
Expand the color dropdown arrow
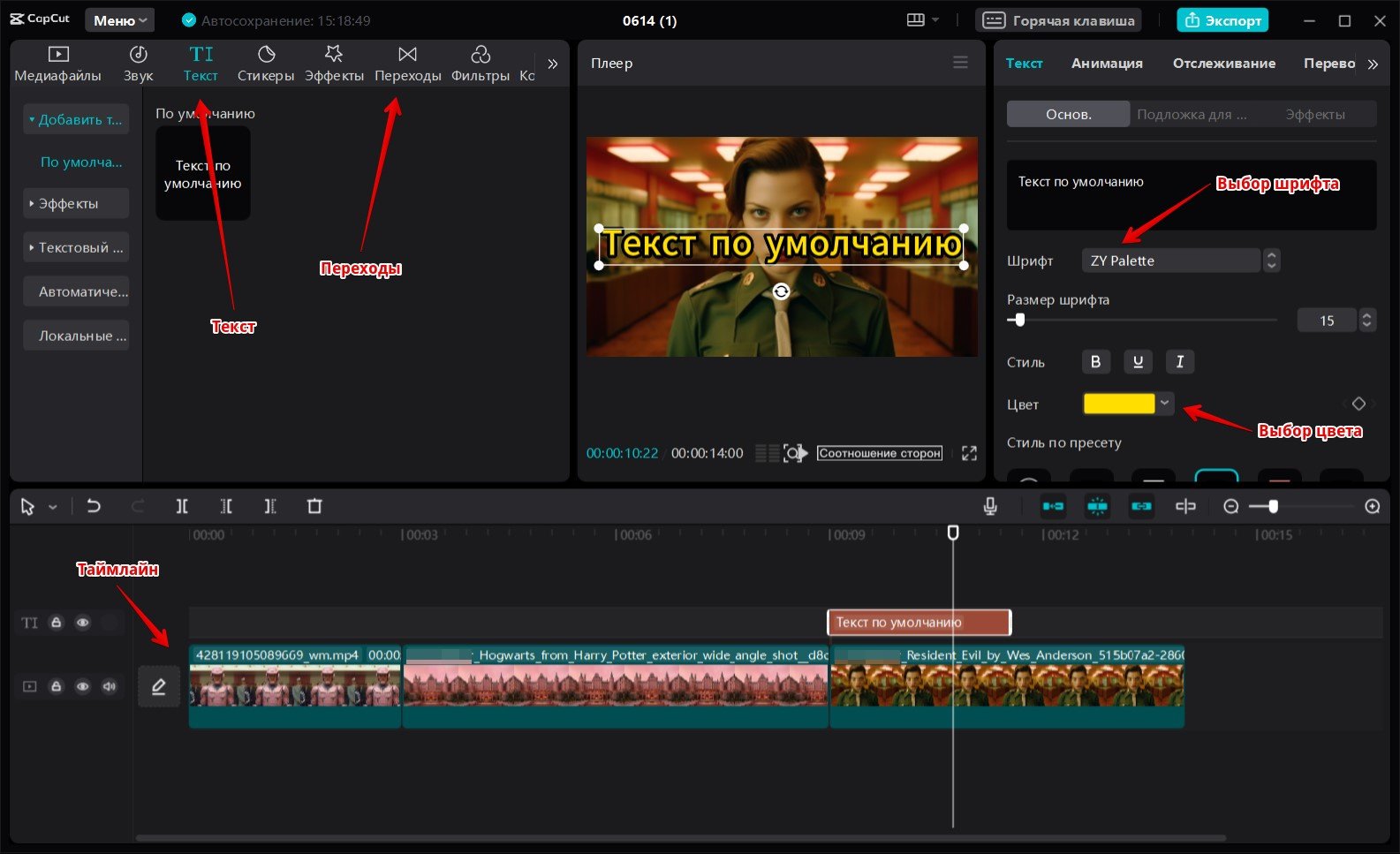[1165, 404]
